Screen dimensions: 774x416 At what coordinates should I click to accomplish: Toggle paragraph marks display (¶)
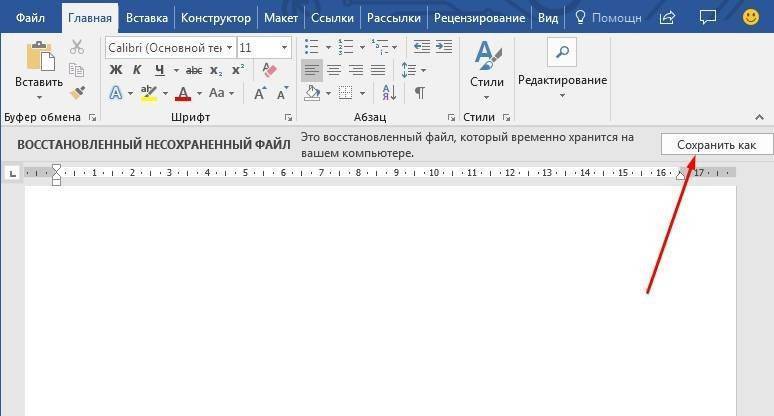pyautogui.click(x=419, y=93)
